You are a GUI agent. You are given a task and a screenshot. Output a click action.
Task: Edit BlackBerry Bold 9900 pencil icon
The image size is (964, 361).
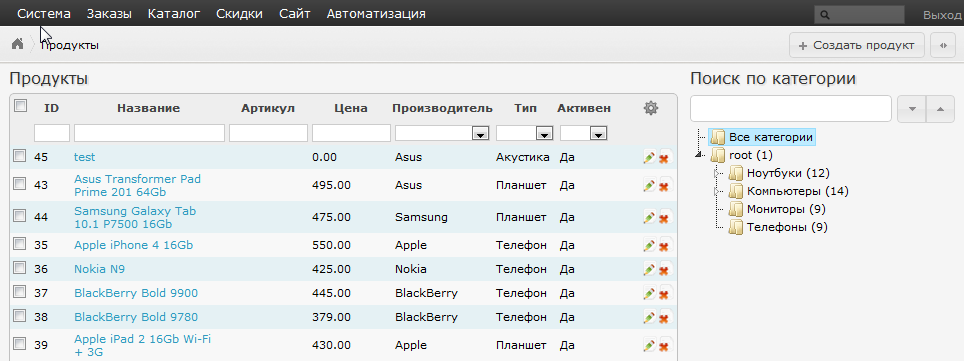tap(649, 293)
